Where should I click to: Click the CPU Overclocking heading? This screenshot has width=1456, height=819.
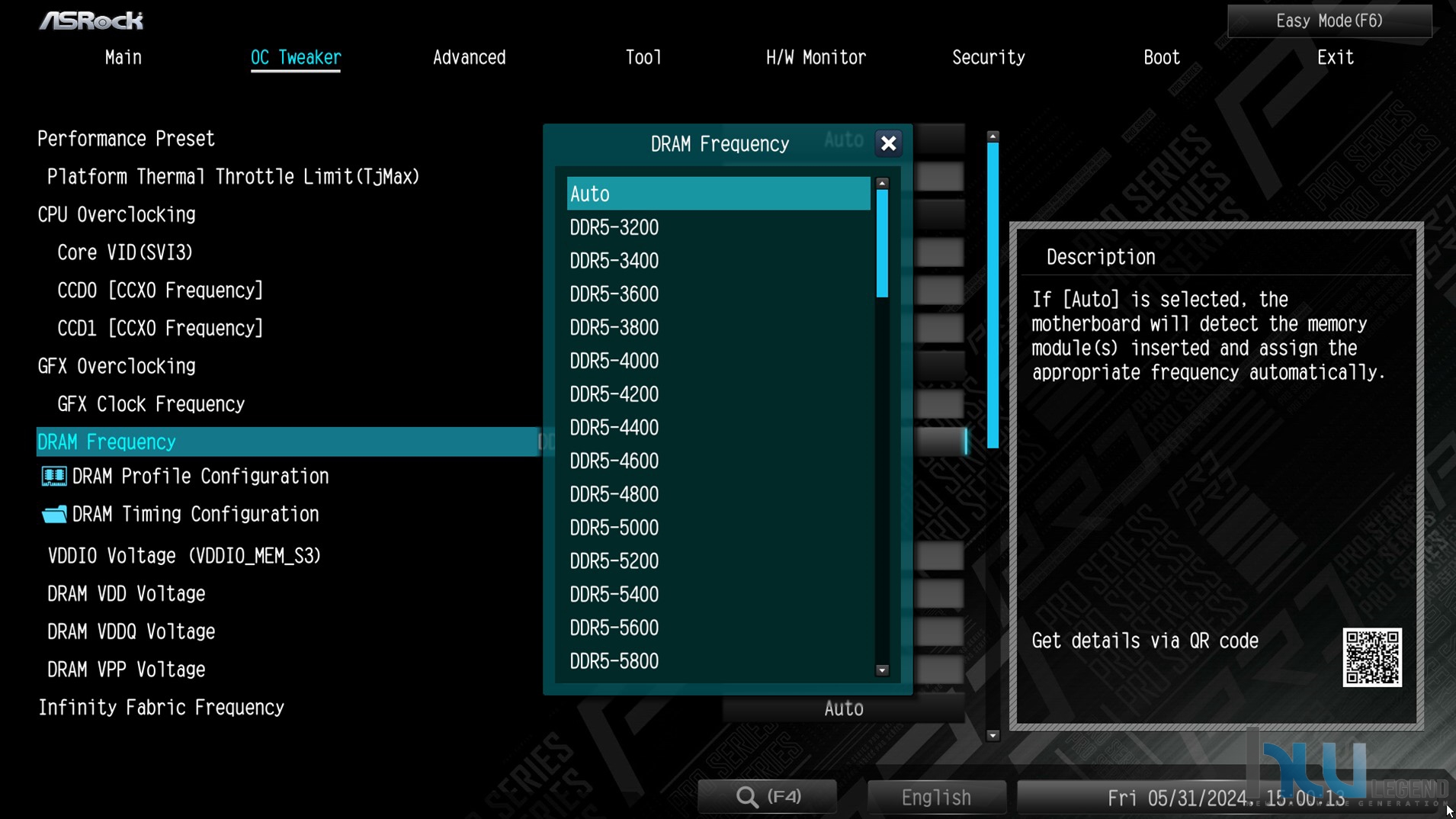[117, 215]
